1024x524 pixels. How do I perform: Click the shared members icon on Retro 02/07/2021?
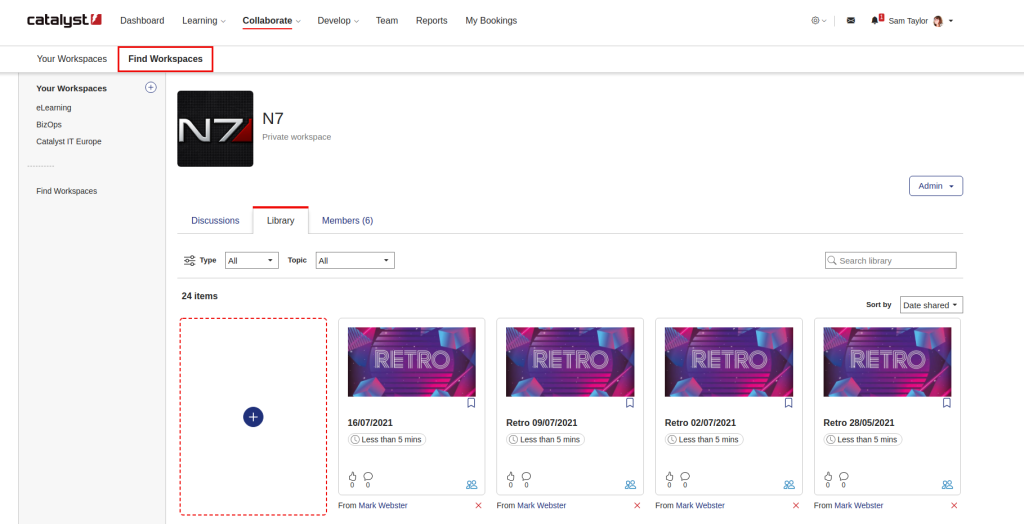tap(789, 485)
